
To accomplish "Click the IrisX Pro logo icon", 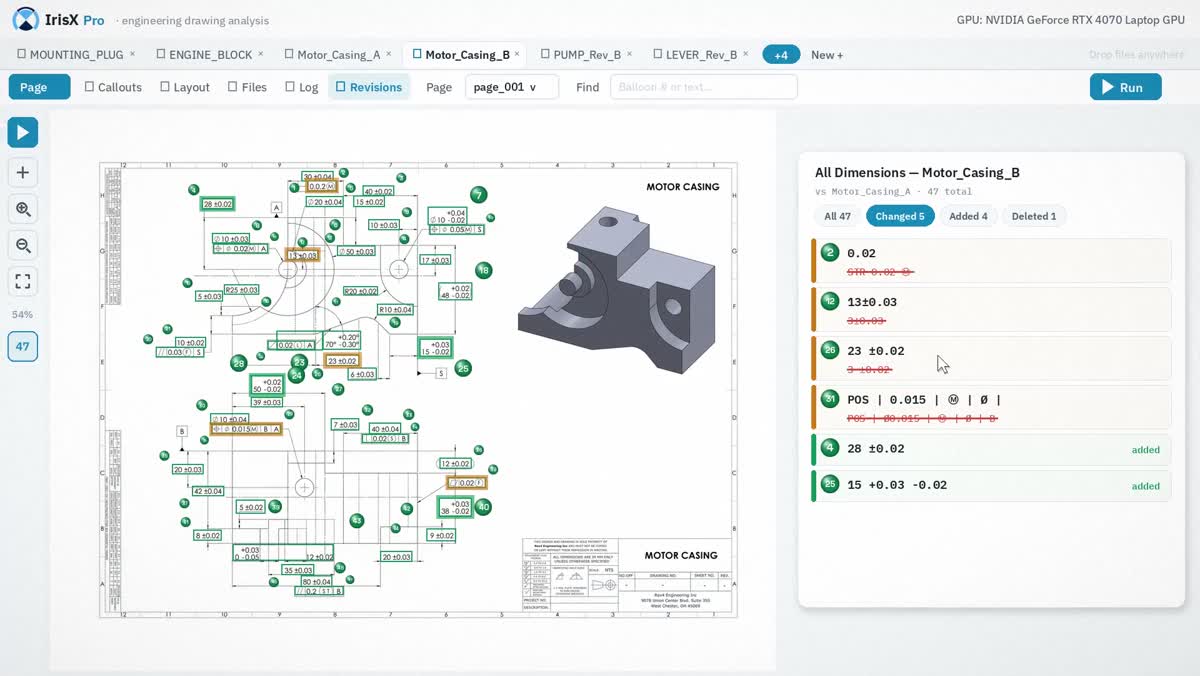I will [25, 19].
